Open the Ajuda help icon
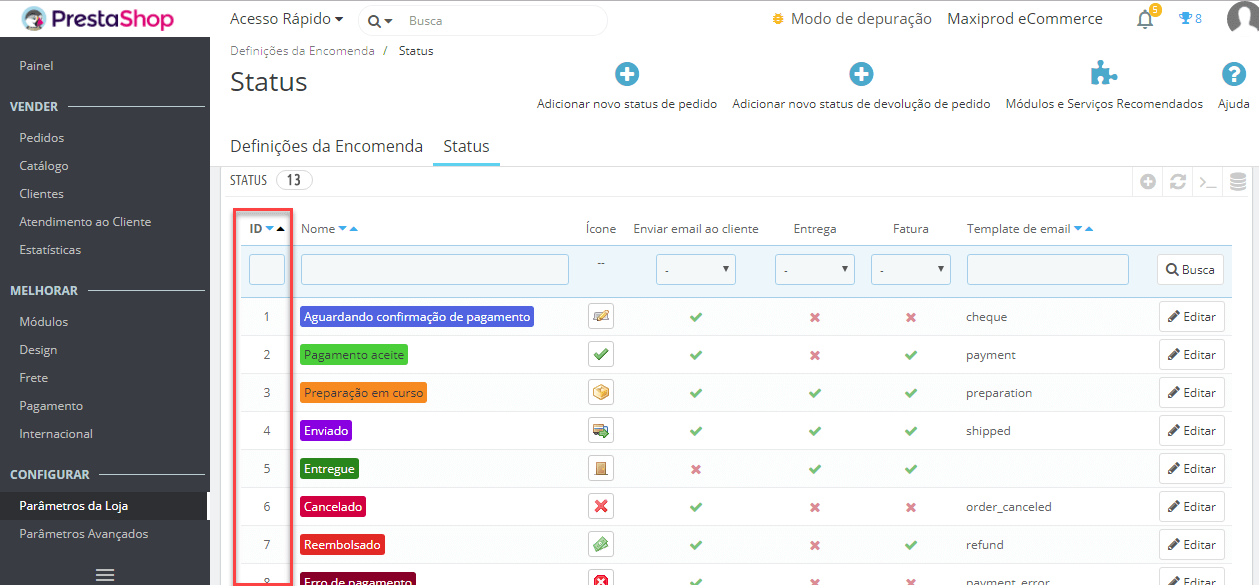The width and height of the screenshot is (1259, 586). click(x=1233, y=74)
